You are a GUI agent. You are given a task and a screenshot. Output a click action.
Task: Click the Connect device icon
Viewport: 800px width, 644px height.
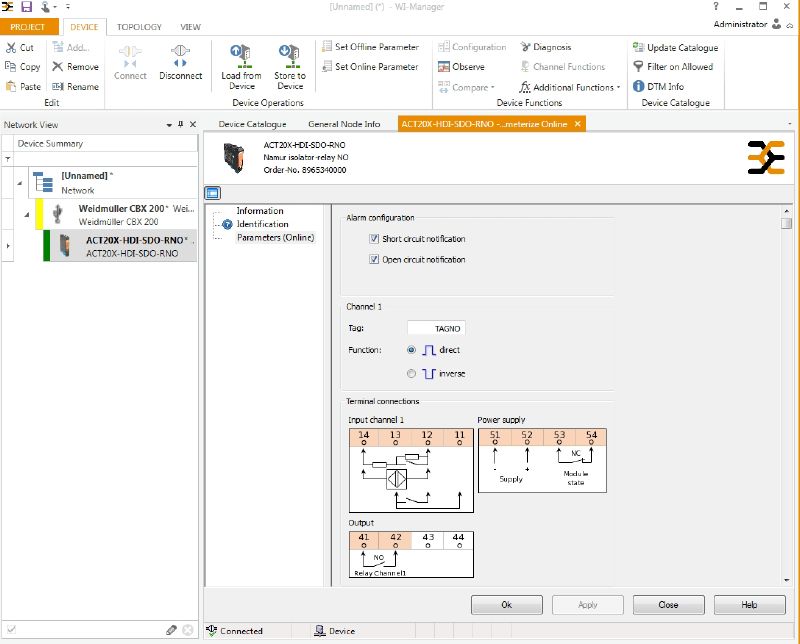[x=130, y=56]
